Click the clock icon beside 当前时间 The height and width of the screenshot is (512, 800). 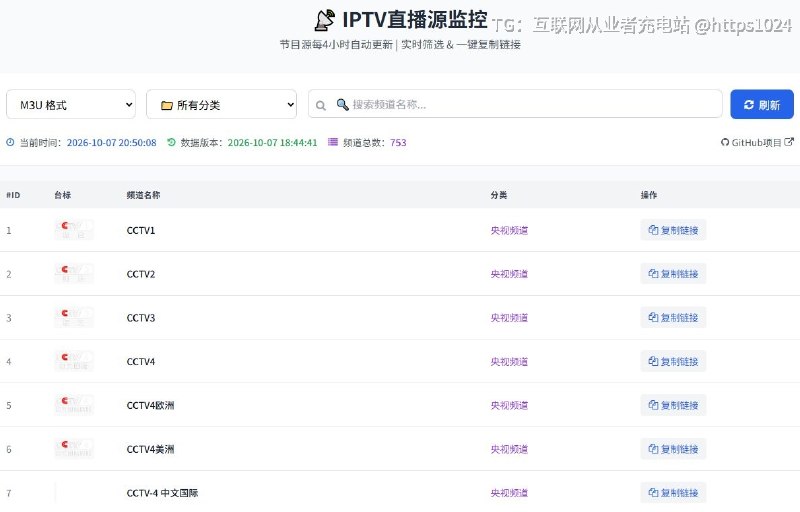pos(10,142)
